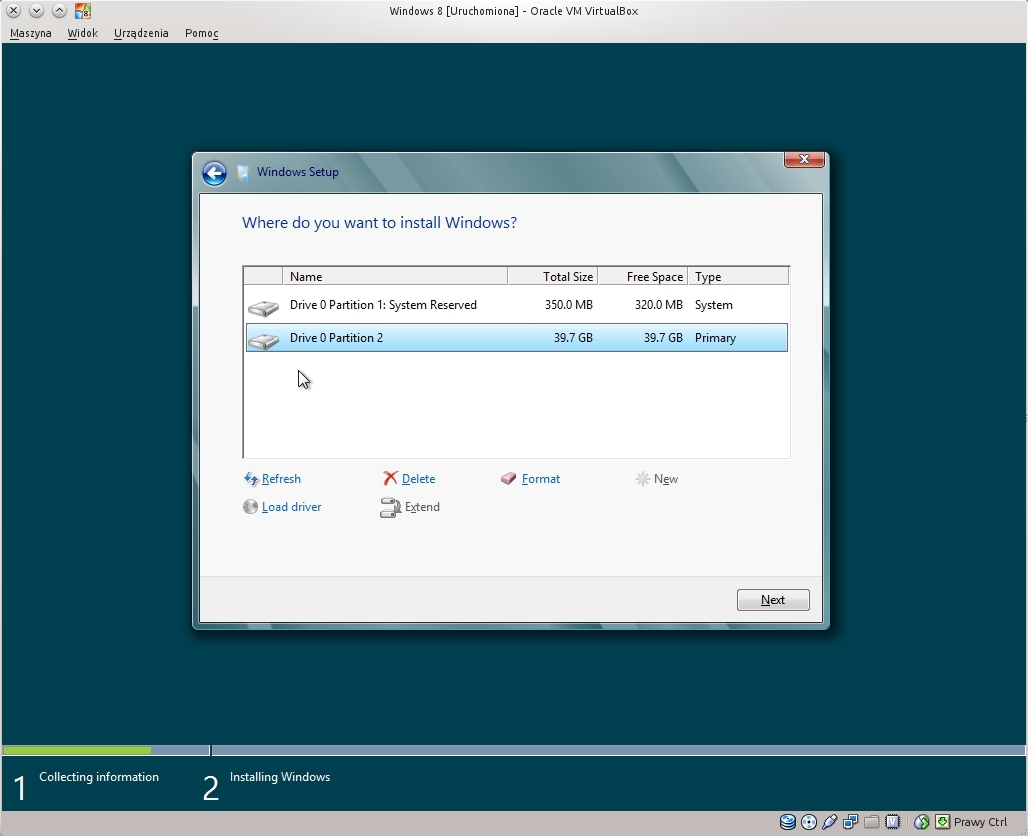The width and height of the screenshot is (1028, 836).
Task: Click the Name column header
Action: 395,276
